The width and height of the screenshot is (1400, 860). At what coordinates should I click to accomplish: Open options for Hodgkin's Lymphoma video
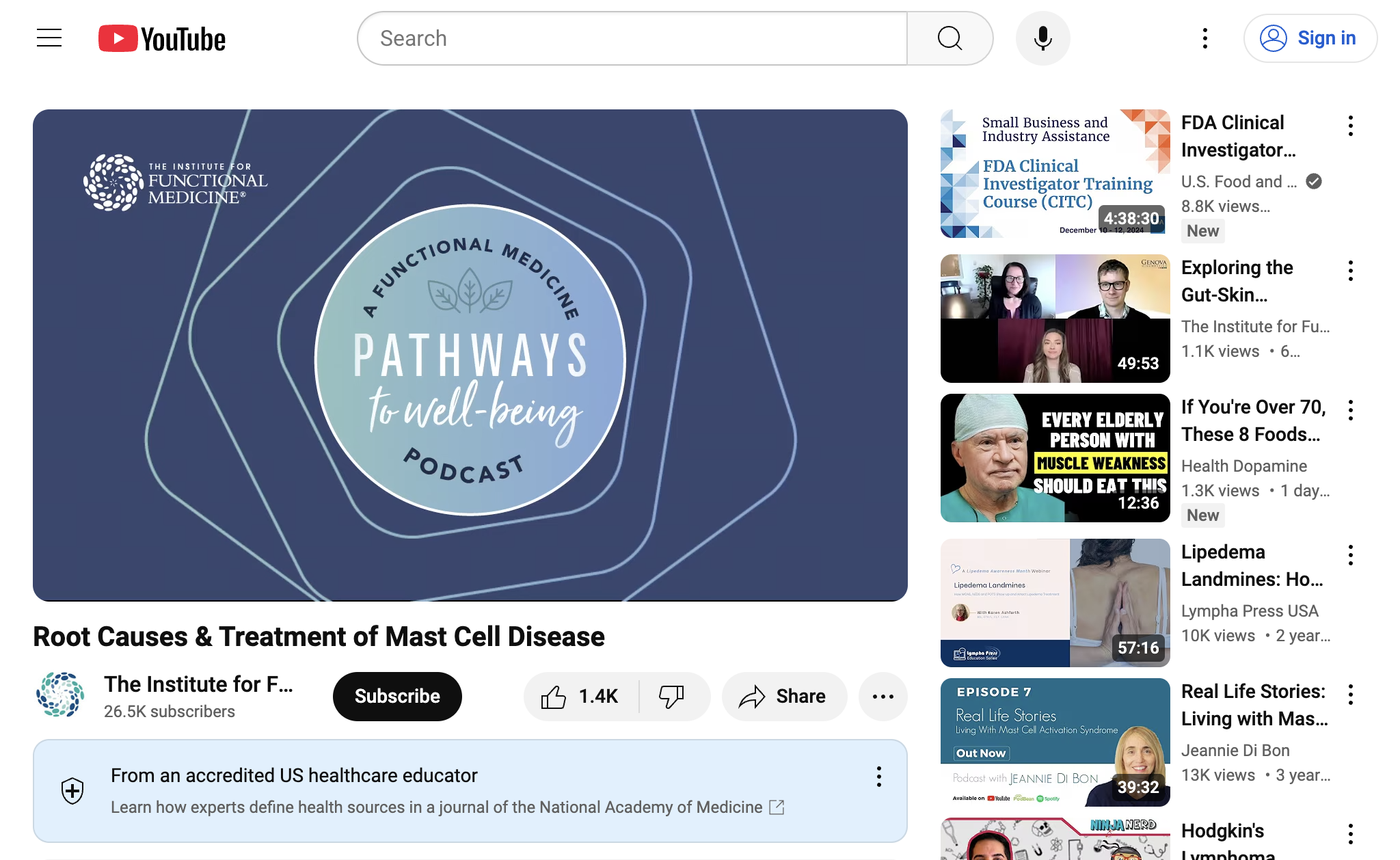tap(1350, 834)
